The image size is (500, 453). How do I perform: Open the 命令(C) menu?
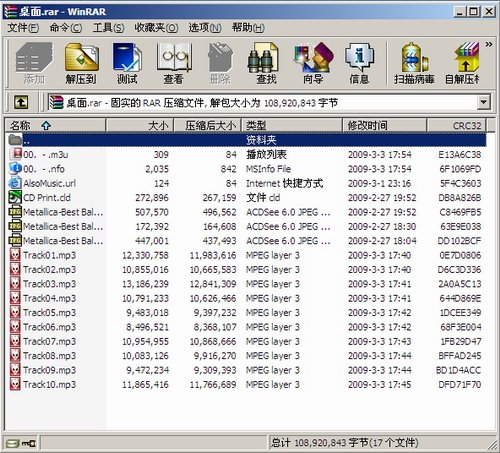tap(66, 27)
